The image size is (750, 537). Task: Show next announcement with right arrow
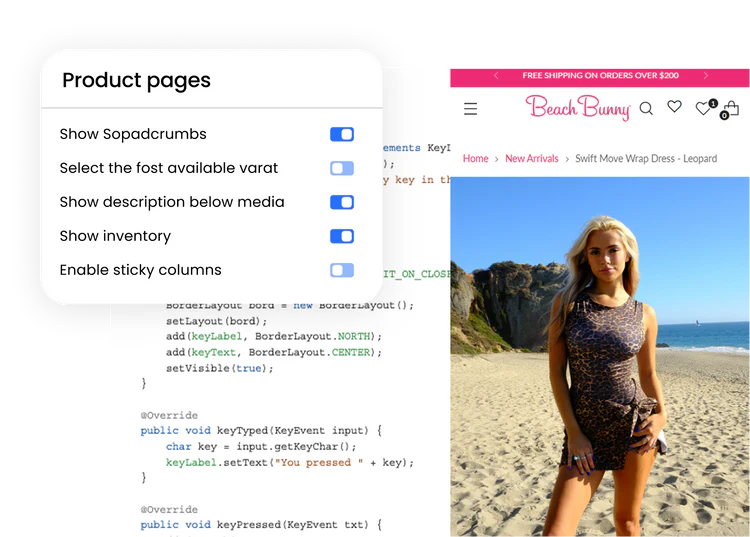tap(706, 76)
